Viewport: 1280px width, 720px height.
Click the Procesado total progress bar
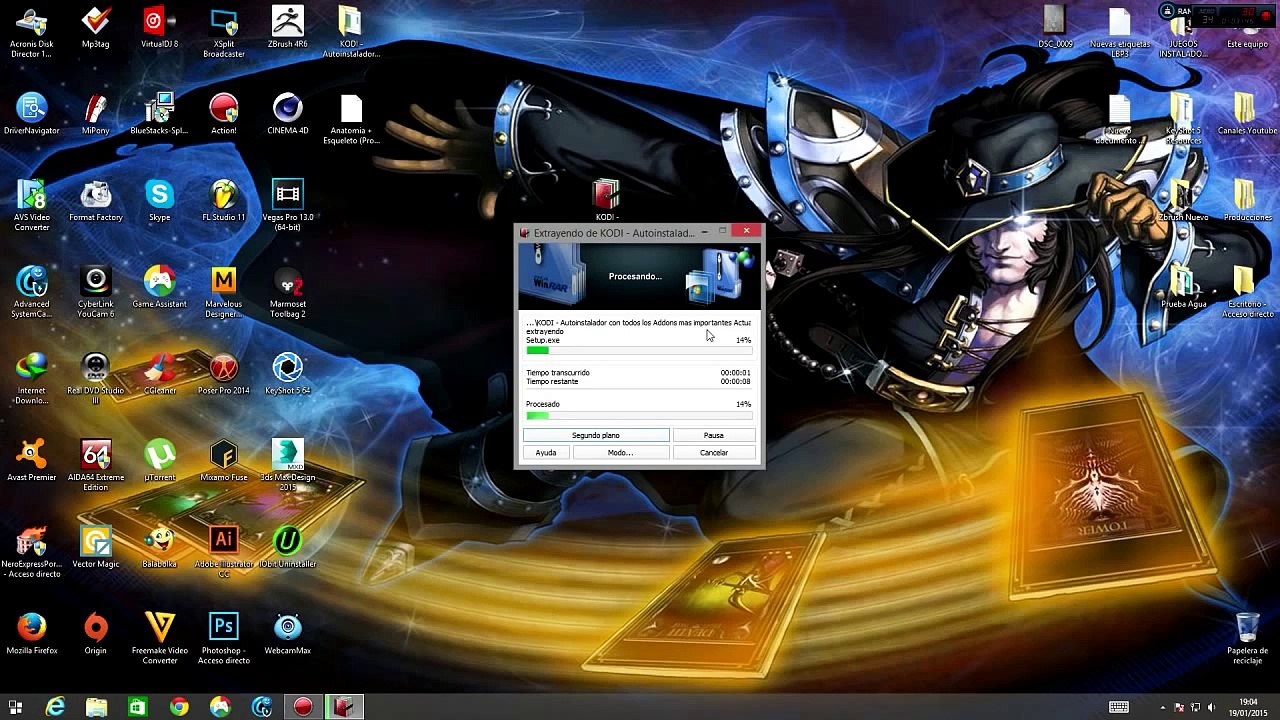point(639,415)
